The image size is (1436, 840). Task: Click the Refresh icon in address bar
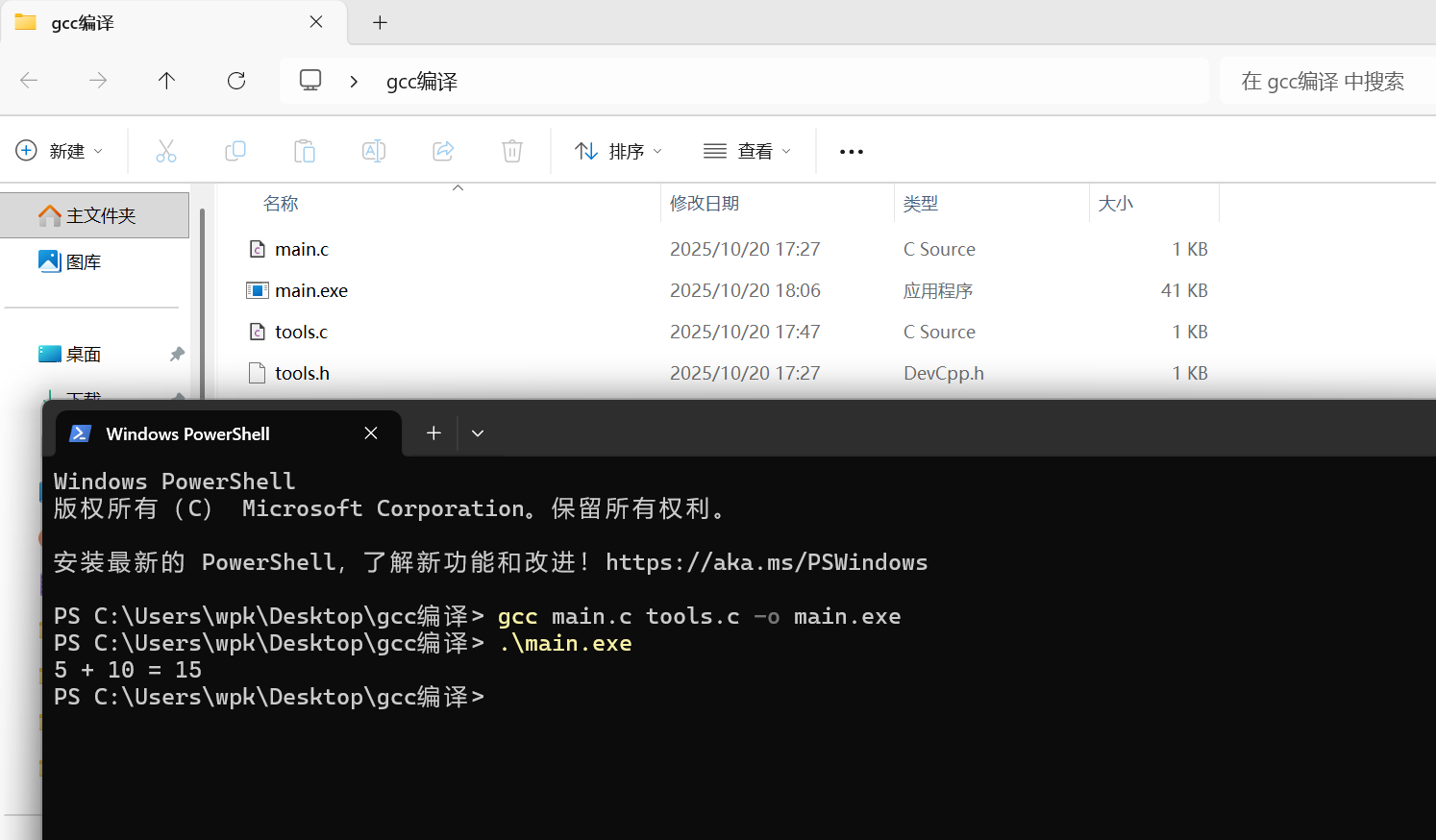coord(235,81)
